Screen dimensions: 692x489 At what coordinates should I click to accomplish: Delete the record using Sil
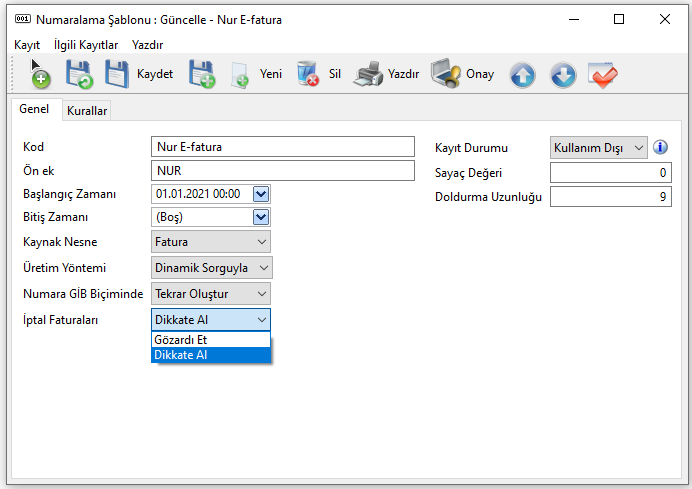point(320,75)
